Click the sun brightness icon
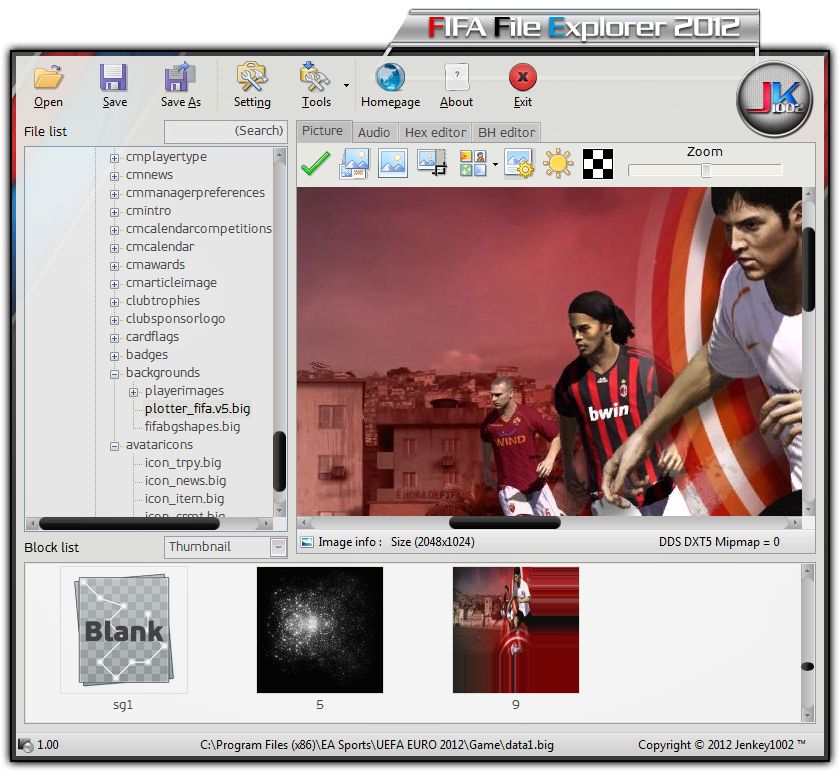 pos(557,164)
